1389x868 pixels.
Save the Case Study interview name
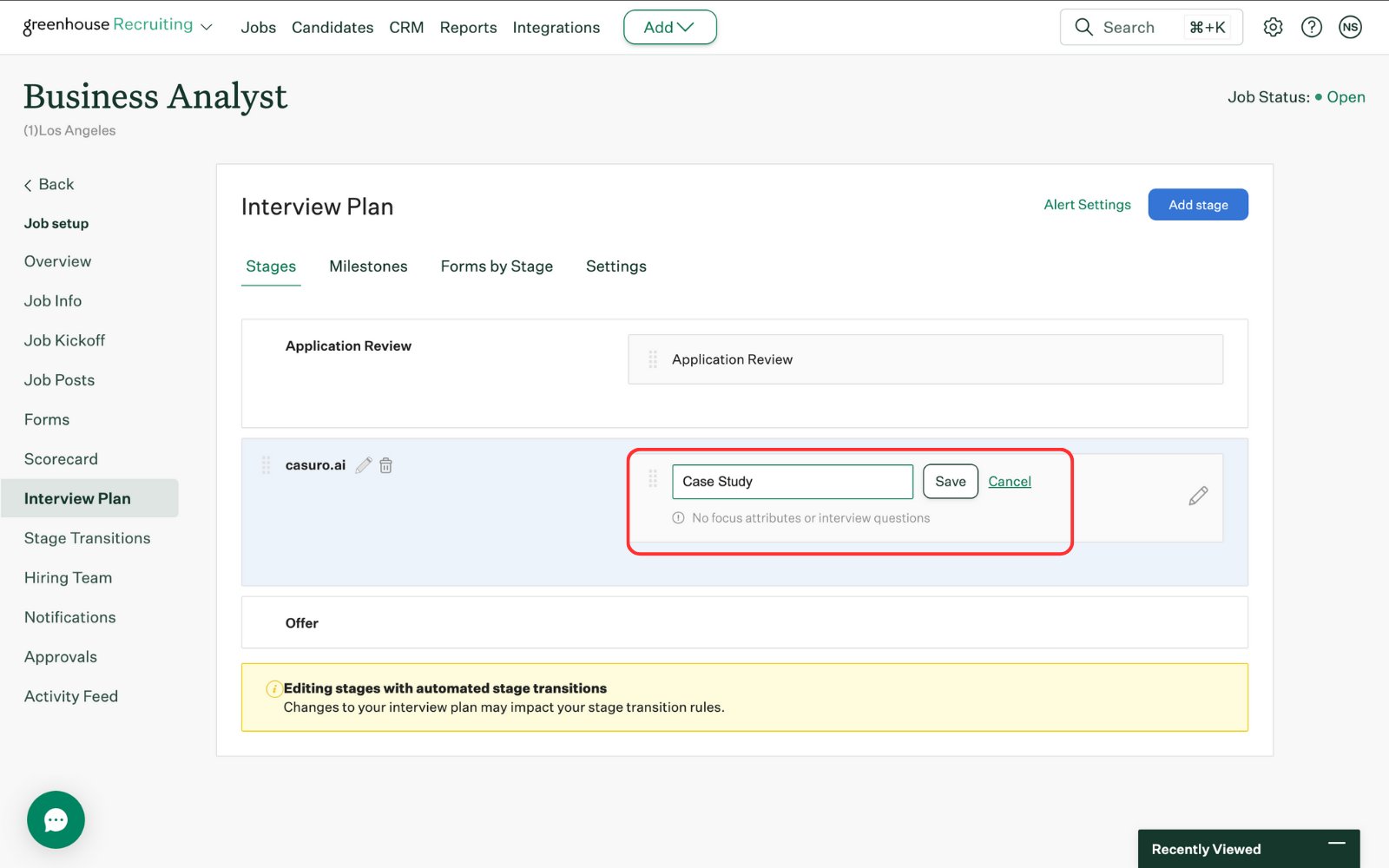pyautogui.click(x=951, y=482)
